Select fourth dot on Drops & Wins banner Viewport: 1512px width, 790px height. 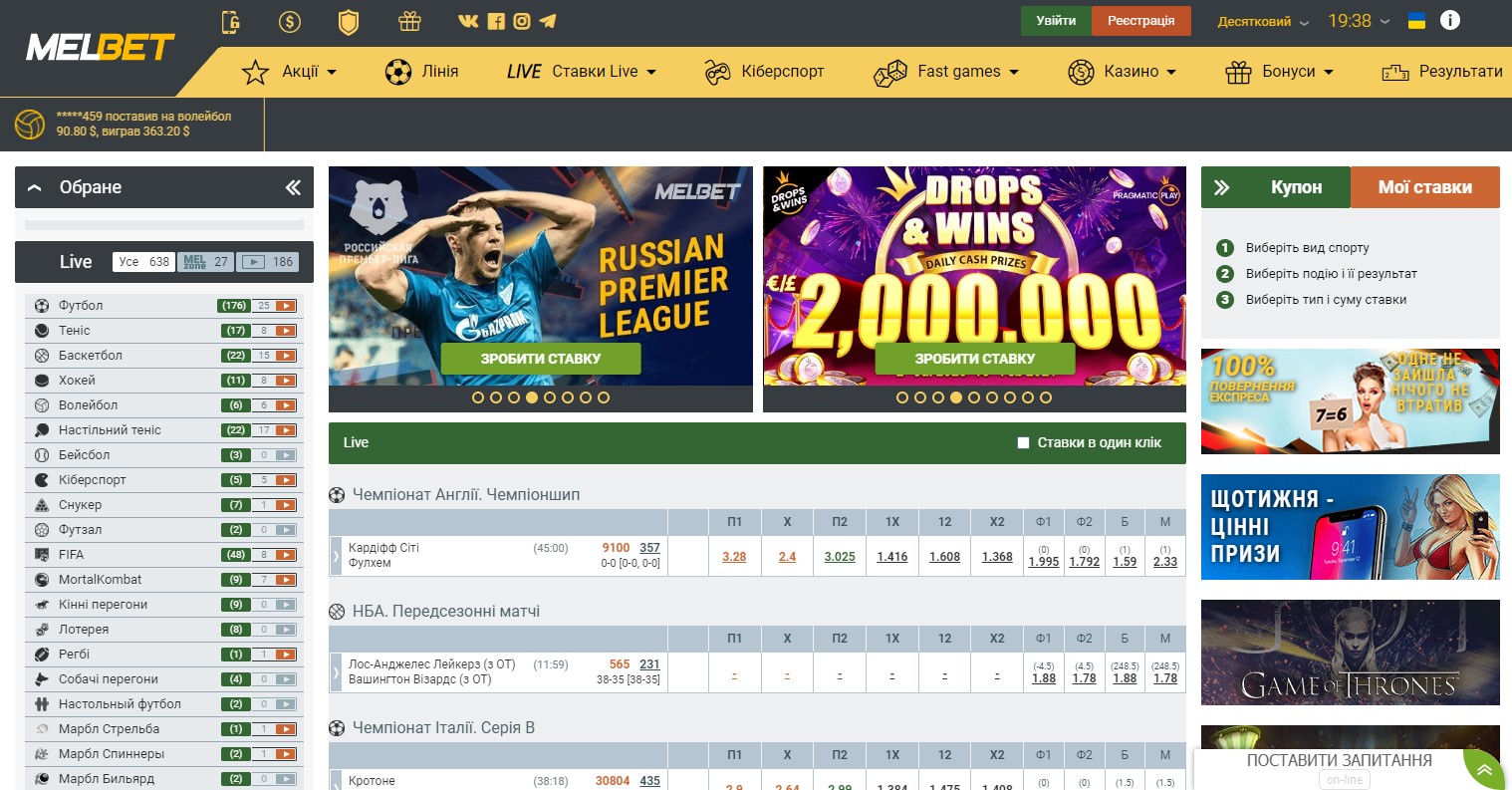(x=956, y=397)
